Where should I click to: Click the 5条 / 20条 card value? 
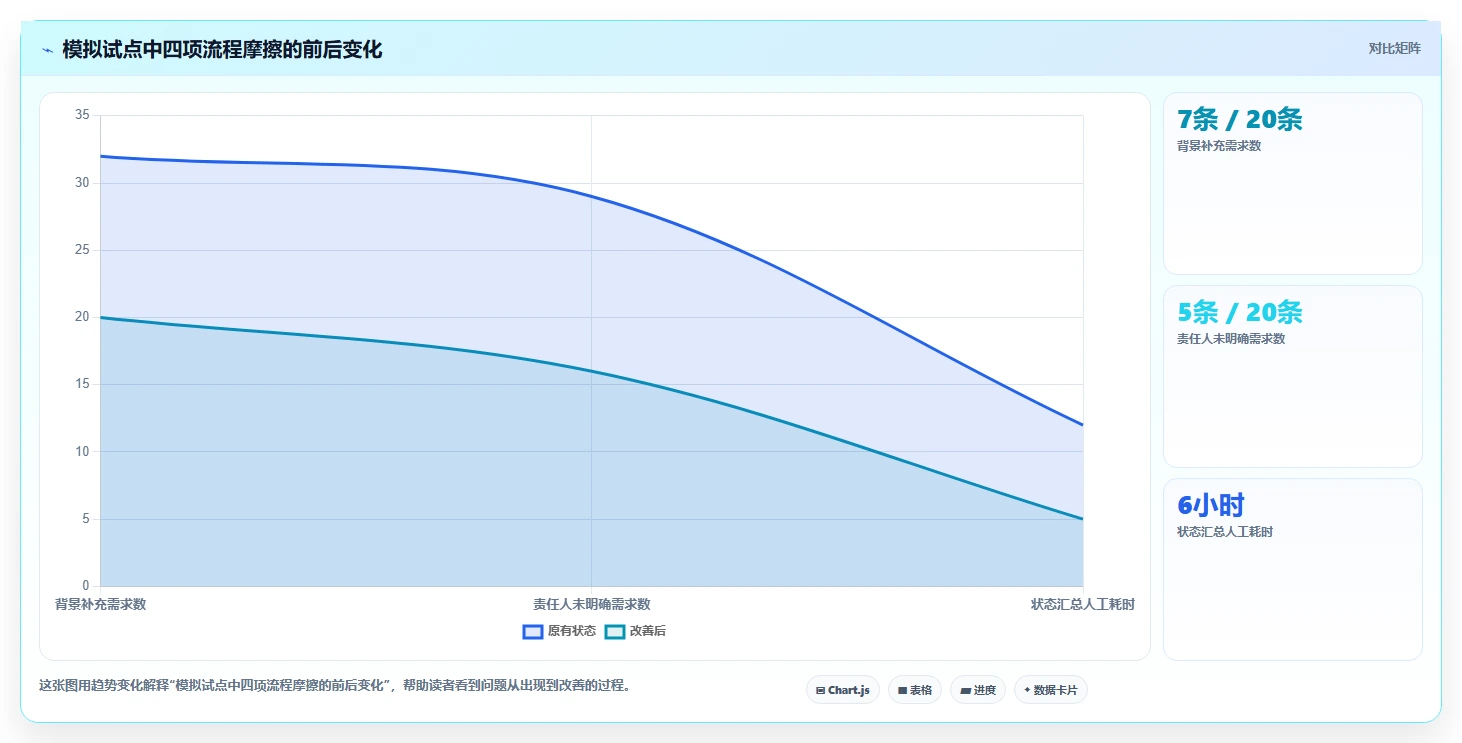click(1240, 312)
